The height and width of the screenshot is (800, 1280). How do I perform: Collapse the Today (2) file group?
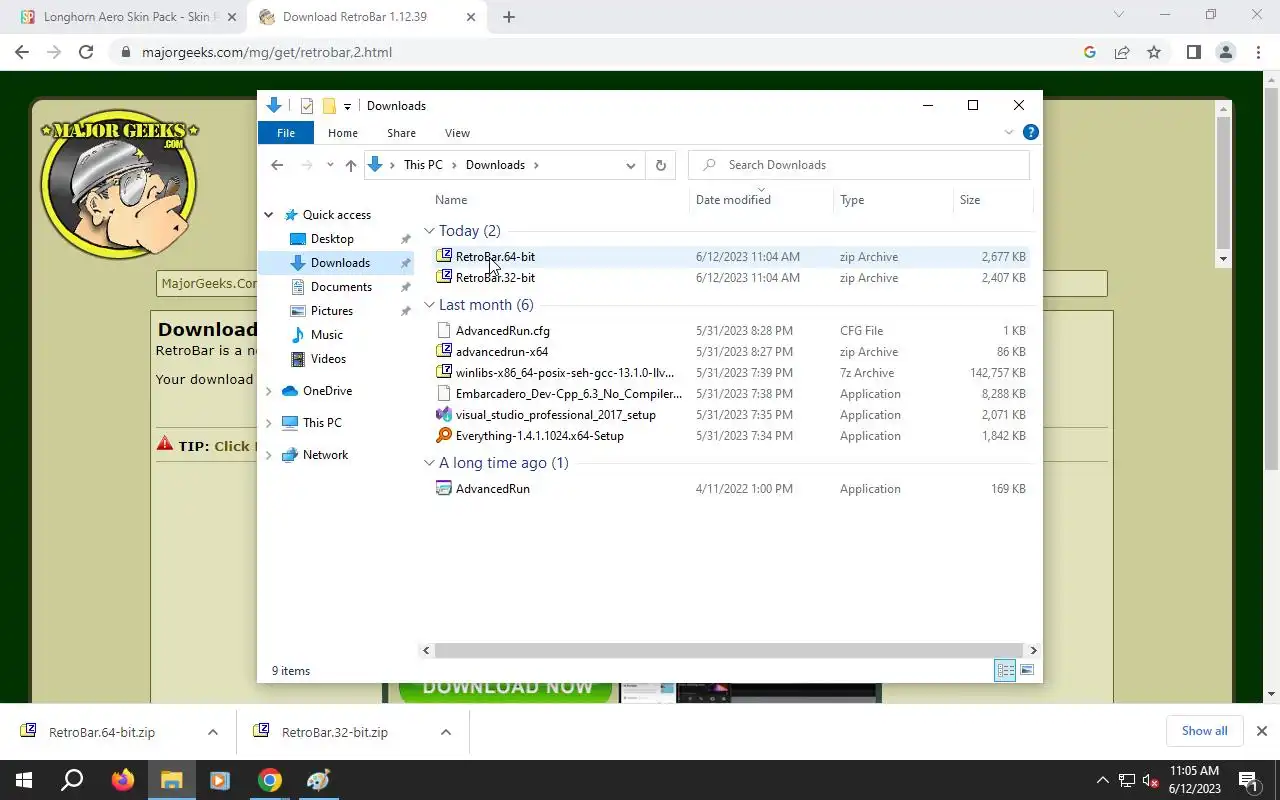pos(429,231)
